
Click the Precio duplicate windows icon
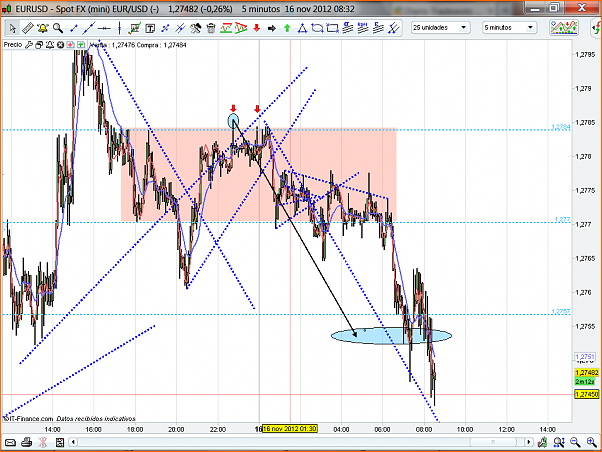tap(39, 45)
